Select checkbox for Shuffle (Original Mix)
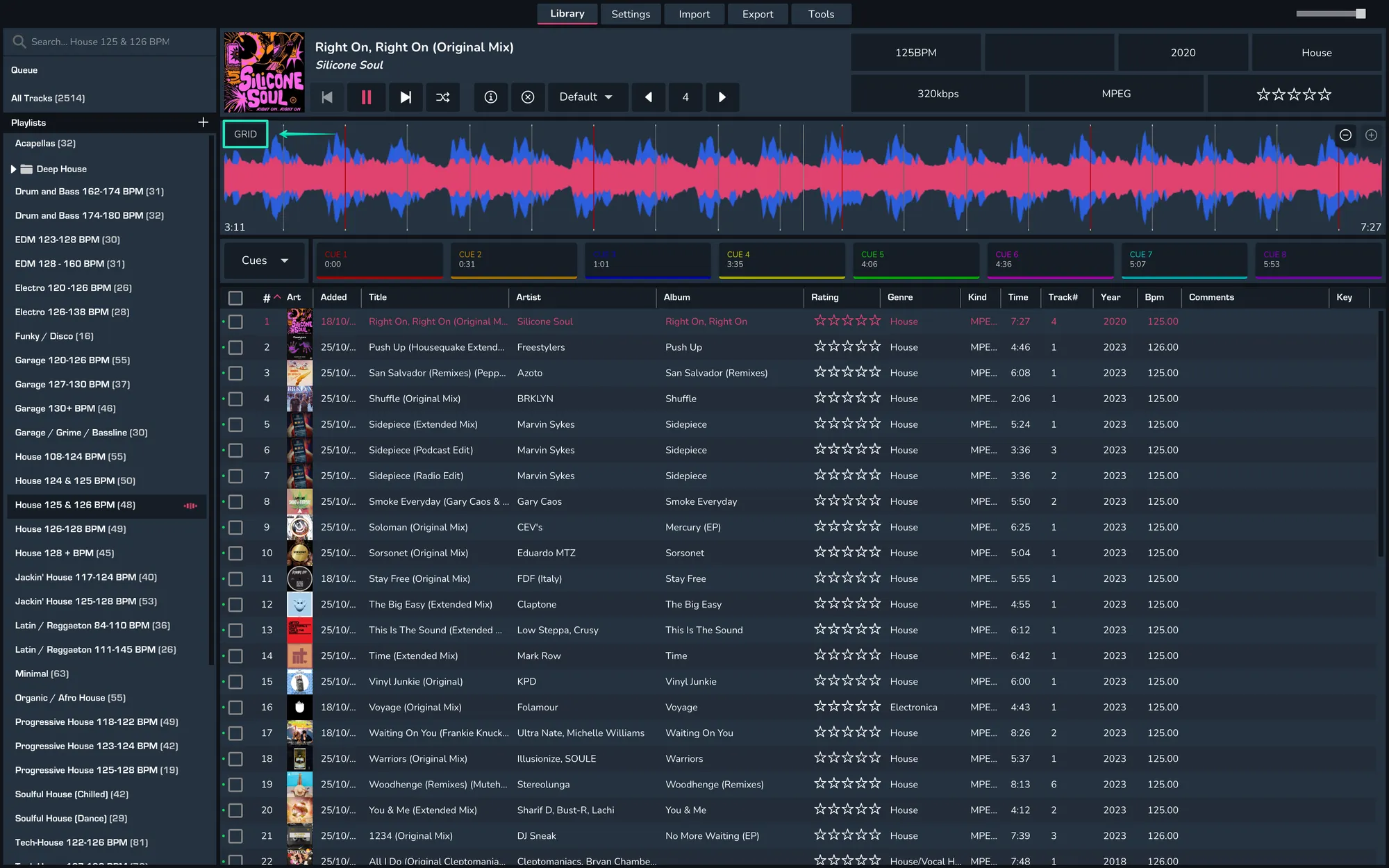 tap(235, 399)
